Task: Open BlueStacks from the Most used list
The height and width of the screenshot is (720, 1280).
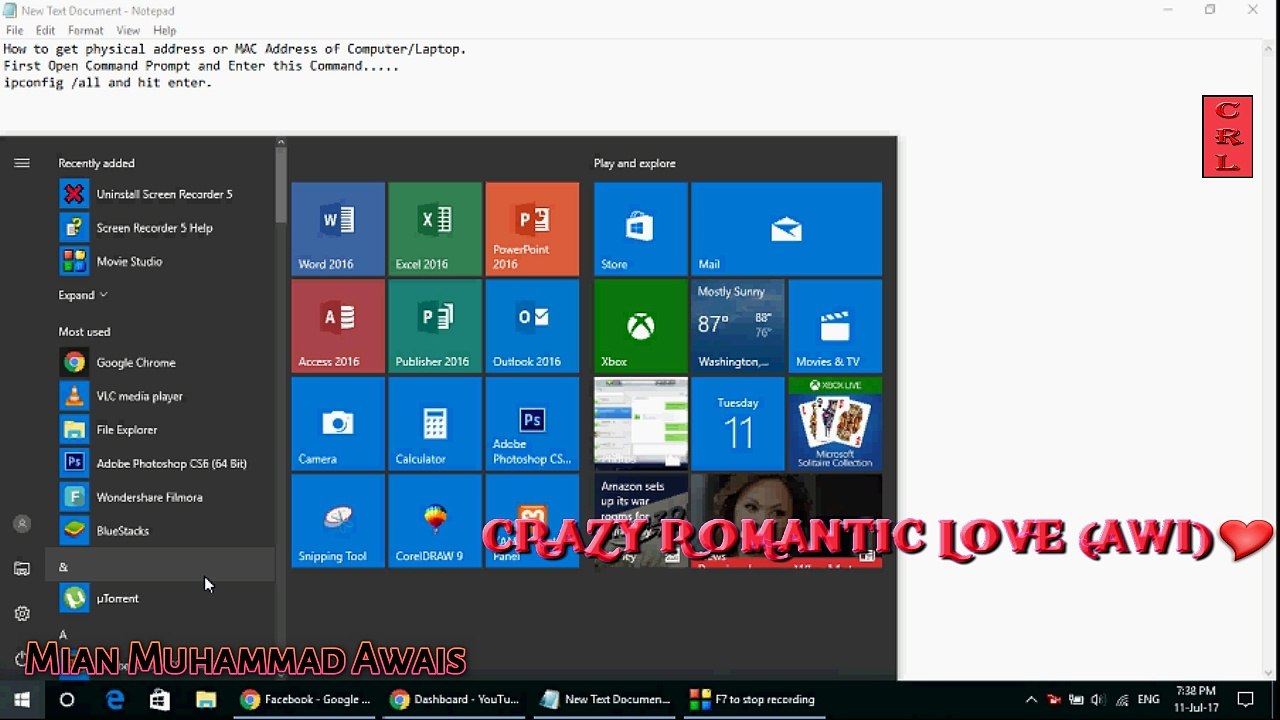Action: tap(160, 531)
